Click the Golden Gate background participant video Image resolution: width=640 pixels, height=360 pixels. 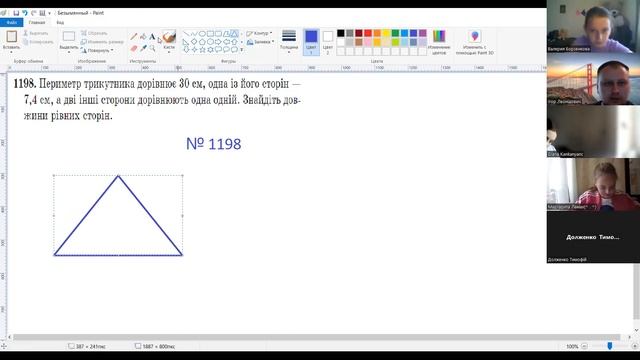point(593,79)
